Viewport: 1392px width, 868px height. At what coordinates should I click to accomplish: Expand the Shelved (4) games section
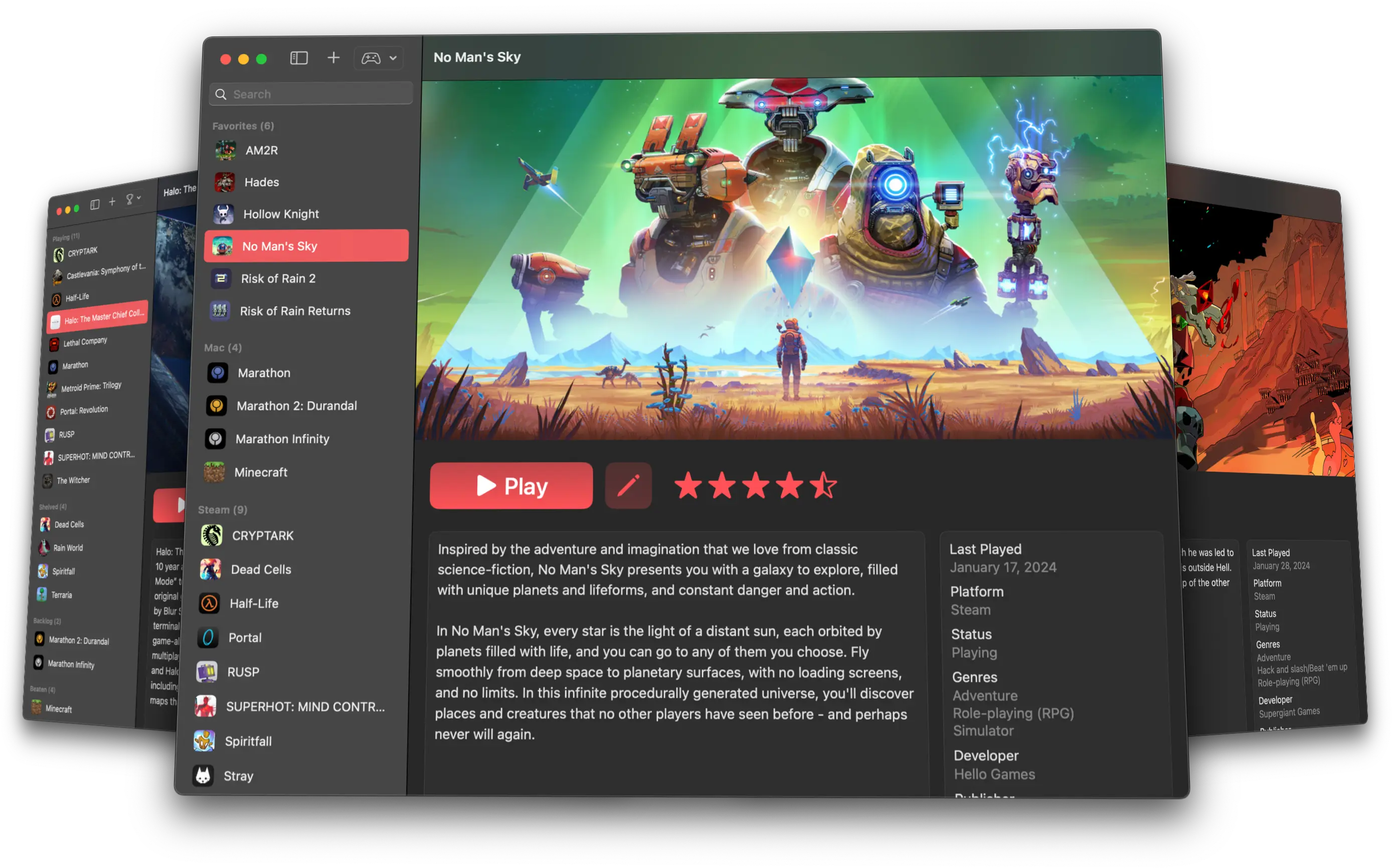click(x=55, y=508)
